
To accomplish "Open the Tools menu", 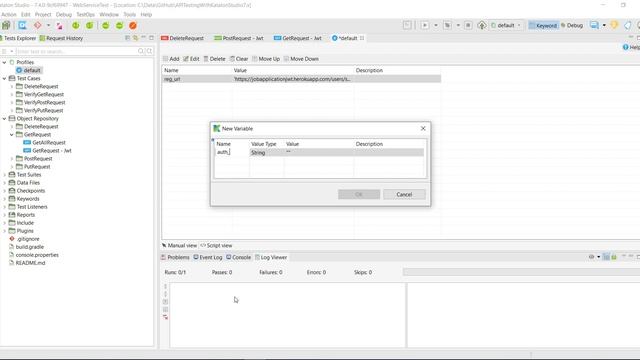I will pyautogui.click(x=129, y=14).
